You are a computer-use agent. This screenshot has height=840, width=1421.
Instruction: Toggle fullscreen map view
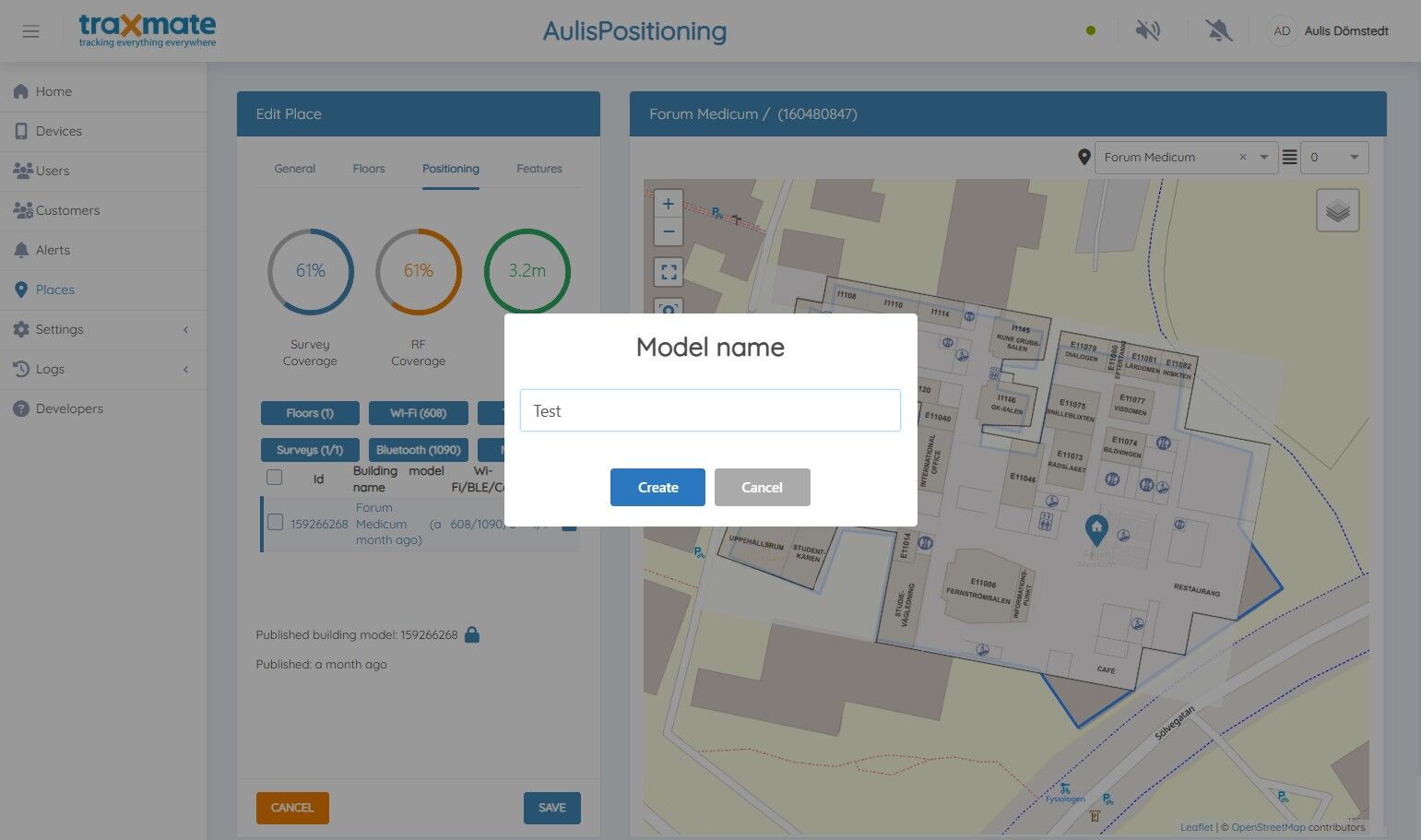(x=669, y=272)
